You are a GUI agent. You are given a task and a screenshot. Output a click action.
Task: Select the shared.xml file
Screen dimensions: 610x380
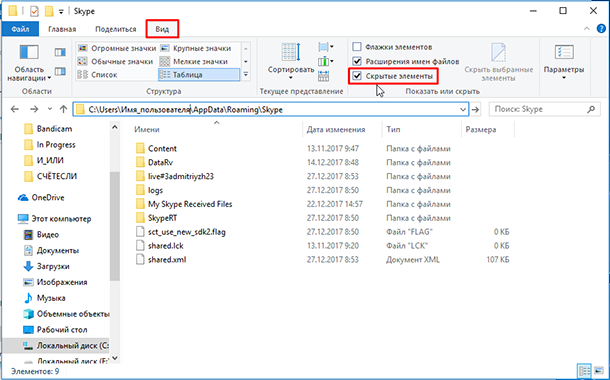[x=167, y=259]
